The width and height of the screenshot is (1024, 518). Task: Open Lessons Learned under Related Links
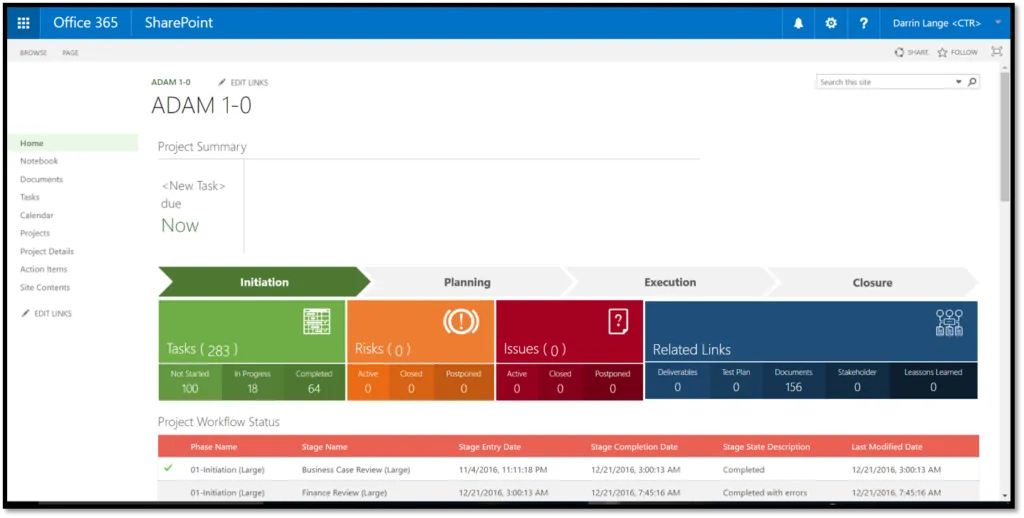933,380
